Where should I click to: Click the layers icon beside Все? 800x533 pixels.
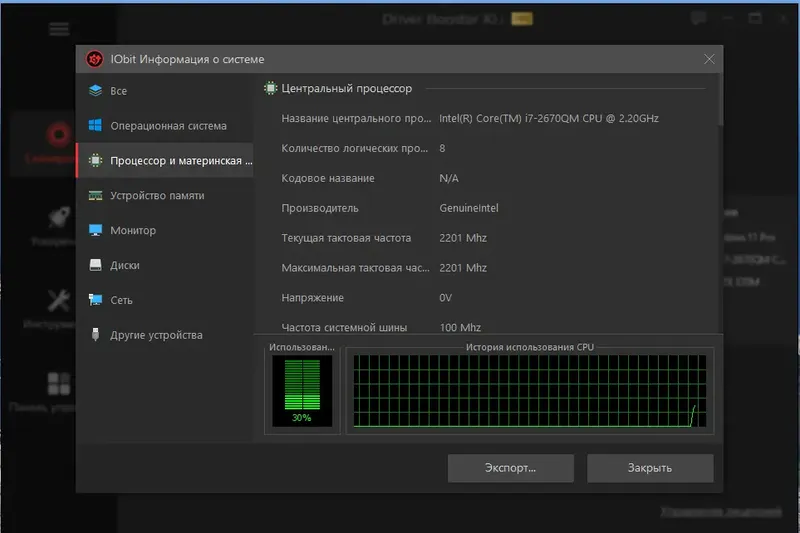[x=95, y=90]
